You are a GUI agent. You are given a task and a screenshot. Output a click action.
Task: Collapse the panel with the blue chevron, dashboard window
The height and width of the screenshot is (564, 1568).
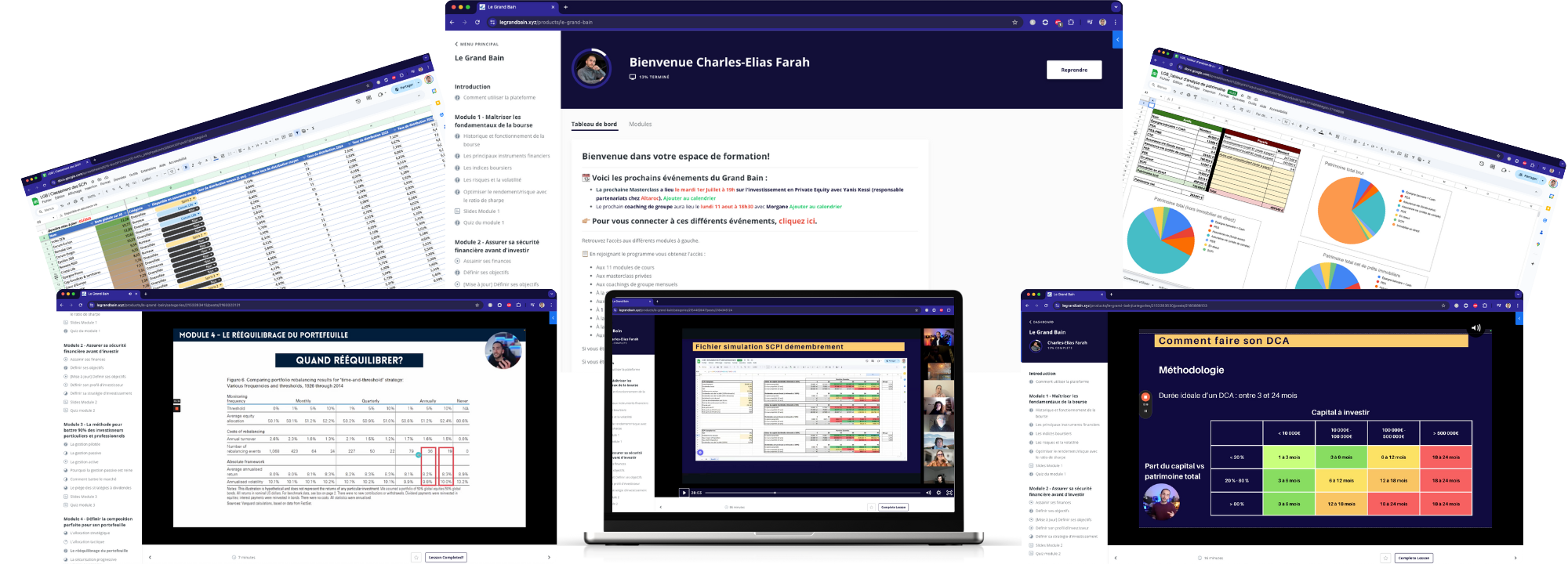pyautogui.click(x=1118, y=38)
